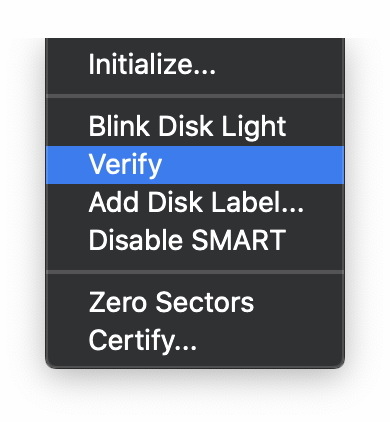Select the last menu entry Certify...
The width and height of the screenshot is (390, 422).
click(x=195, y=340)
